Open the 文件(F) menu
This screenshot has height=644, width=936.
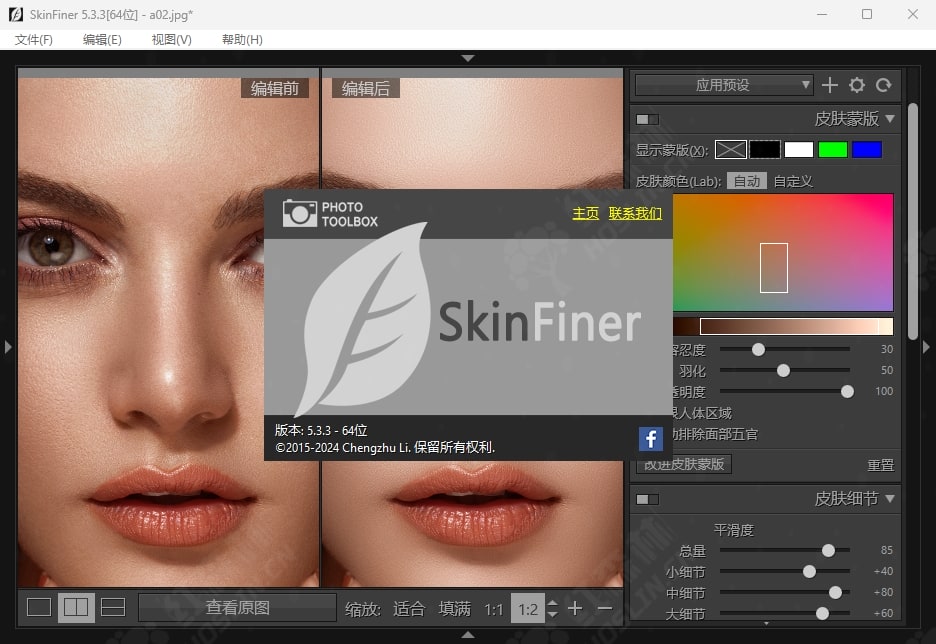(34, 39)
